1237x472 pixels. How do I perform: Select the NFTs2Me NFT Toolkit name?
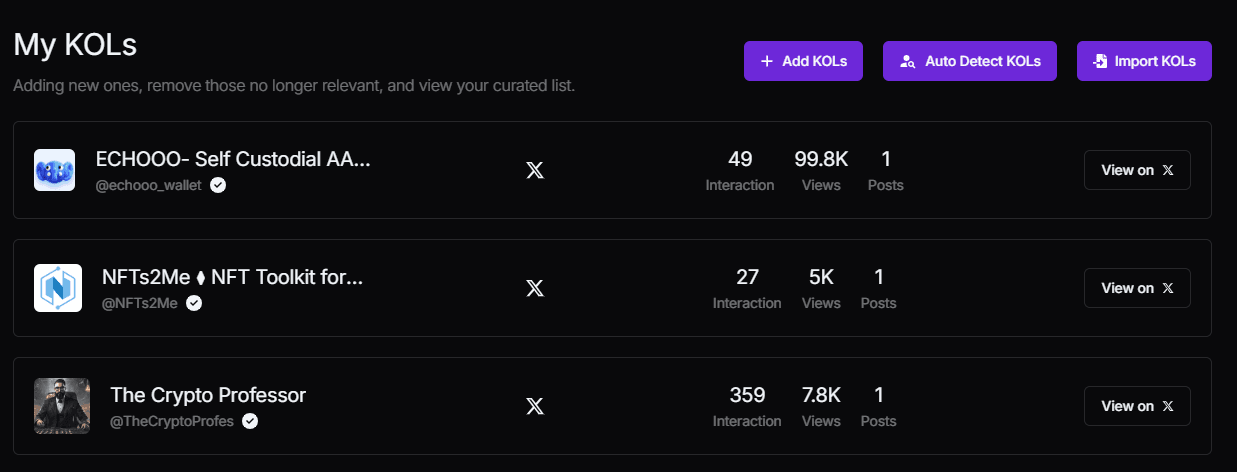232,277
